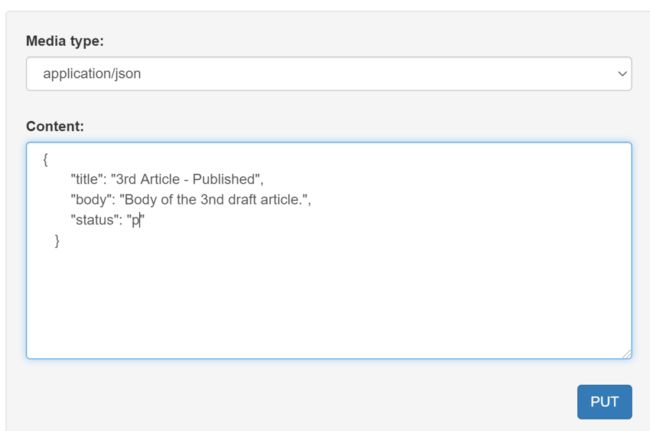Click the "application/json" selected text

92,74
